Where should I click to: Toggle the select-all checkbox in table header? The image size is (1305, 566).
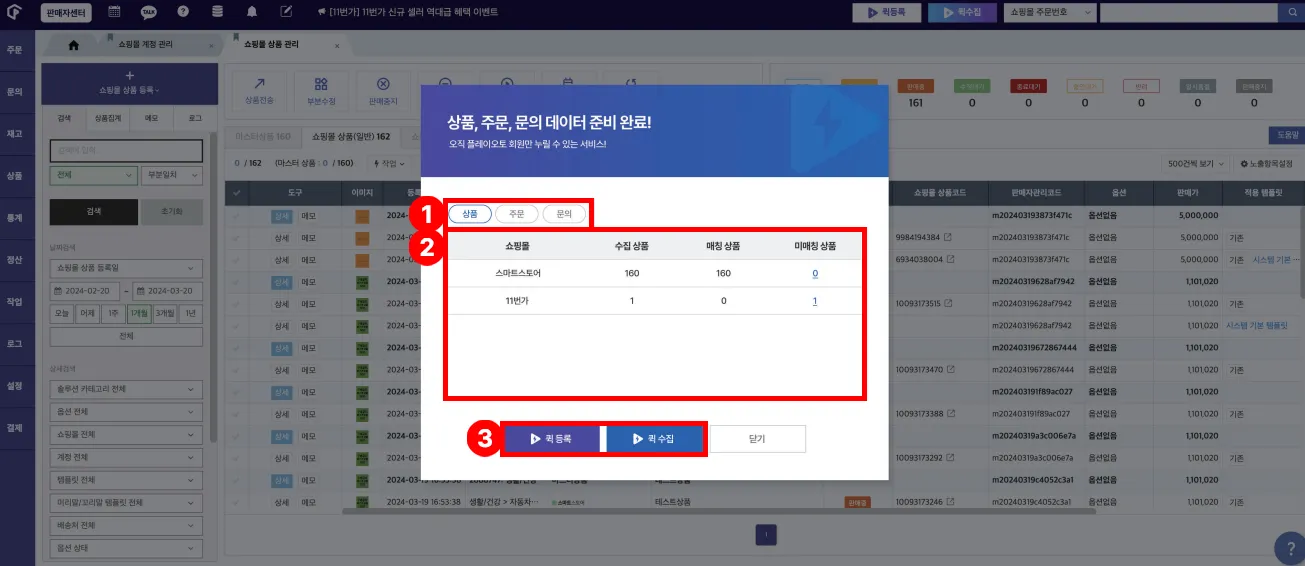[237, 192]
